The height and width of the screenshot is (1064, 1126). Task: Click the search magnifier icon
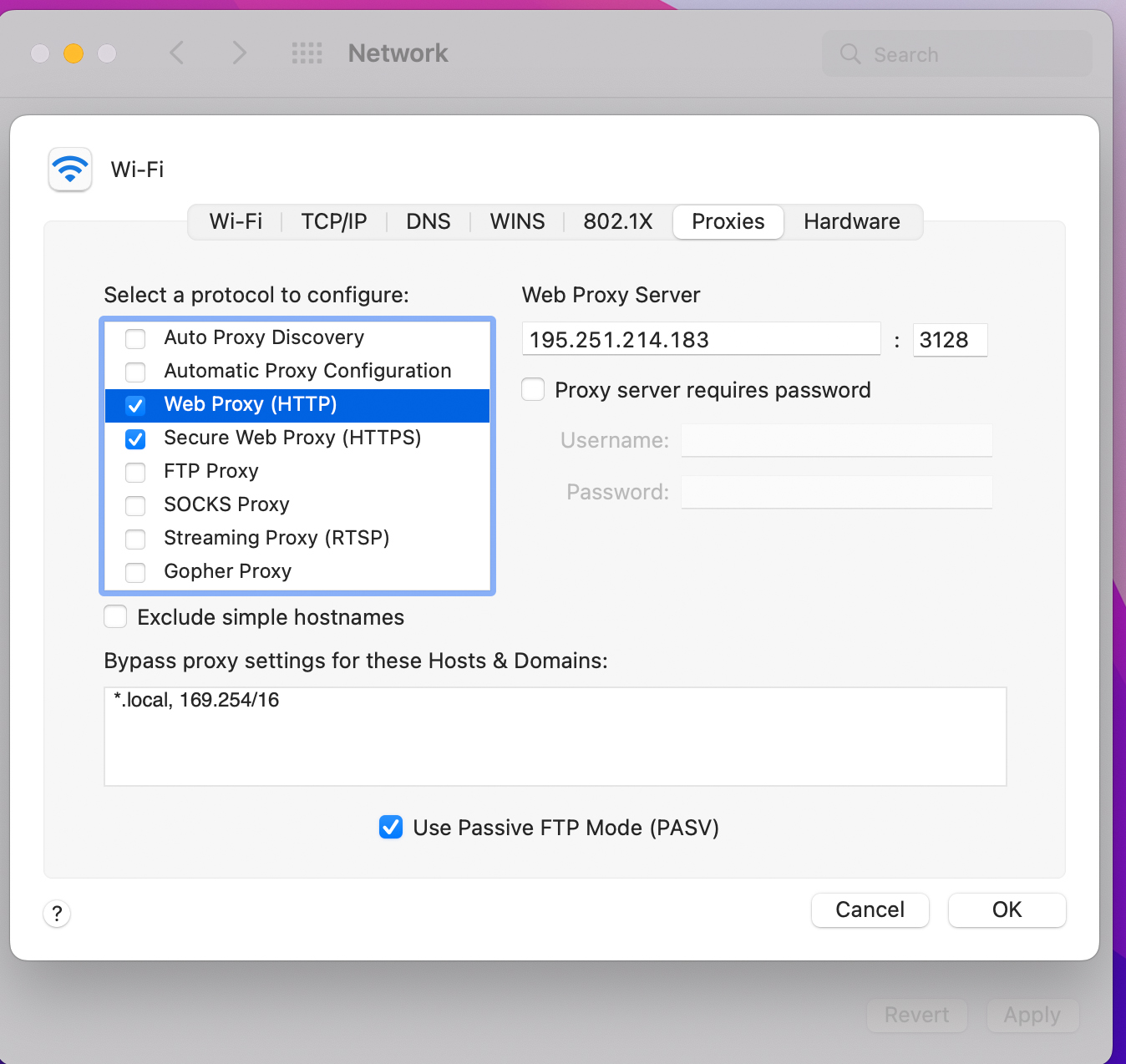[x=850, y=53]
